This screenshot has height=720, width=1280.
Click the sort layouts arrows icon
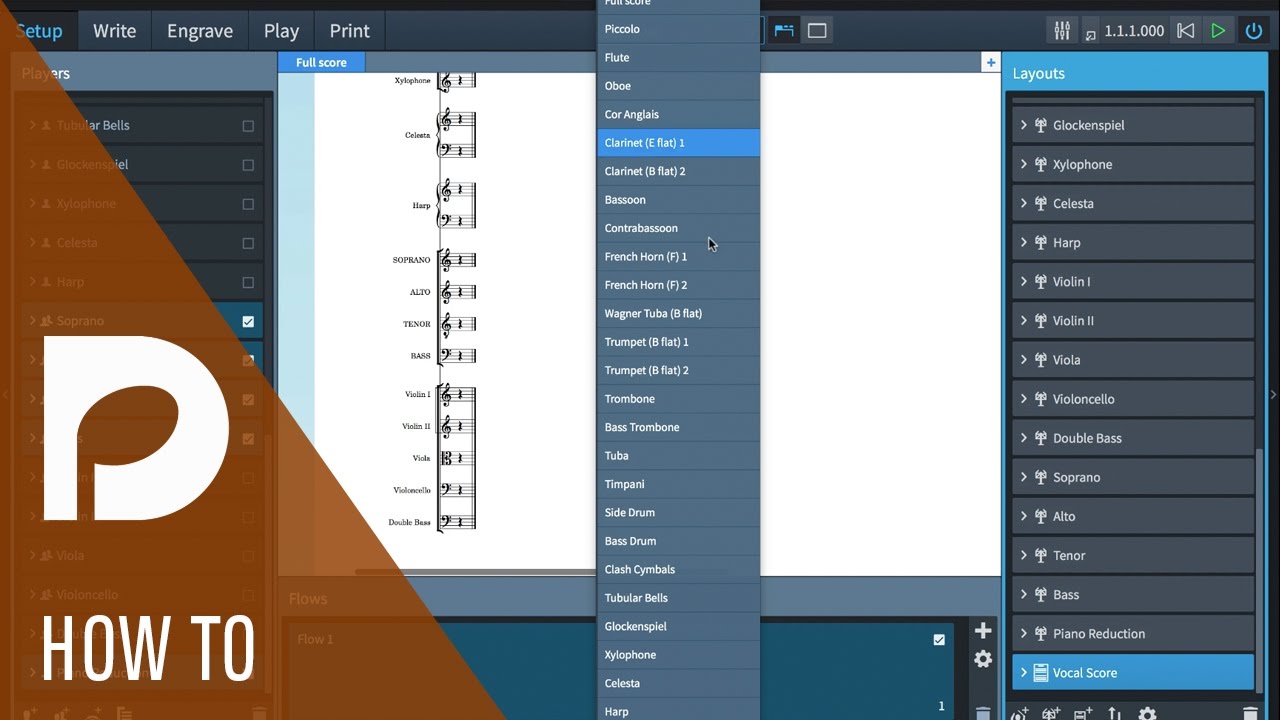pyautogui.click(x=1115, y=714)
